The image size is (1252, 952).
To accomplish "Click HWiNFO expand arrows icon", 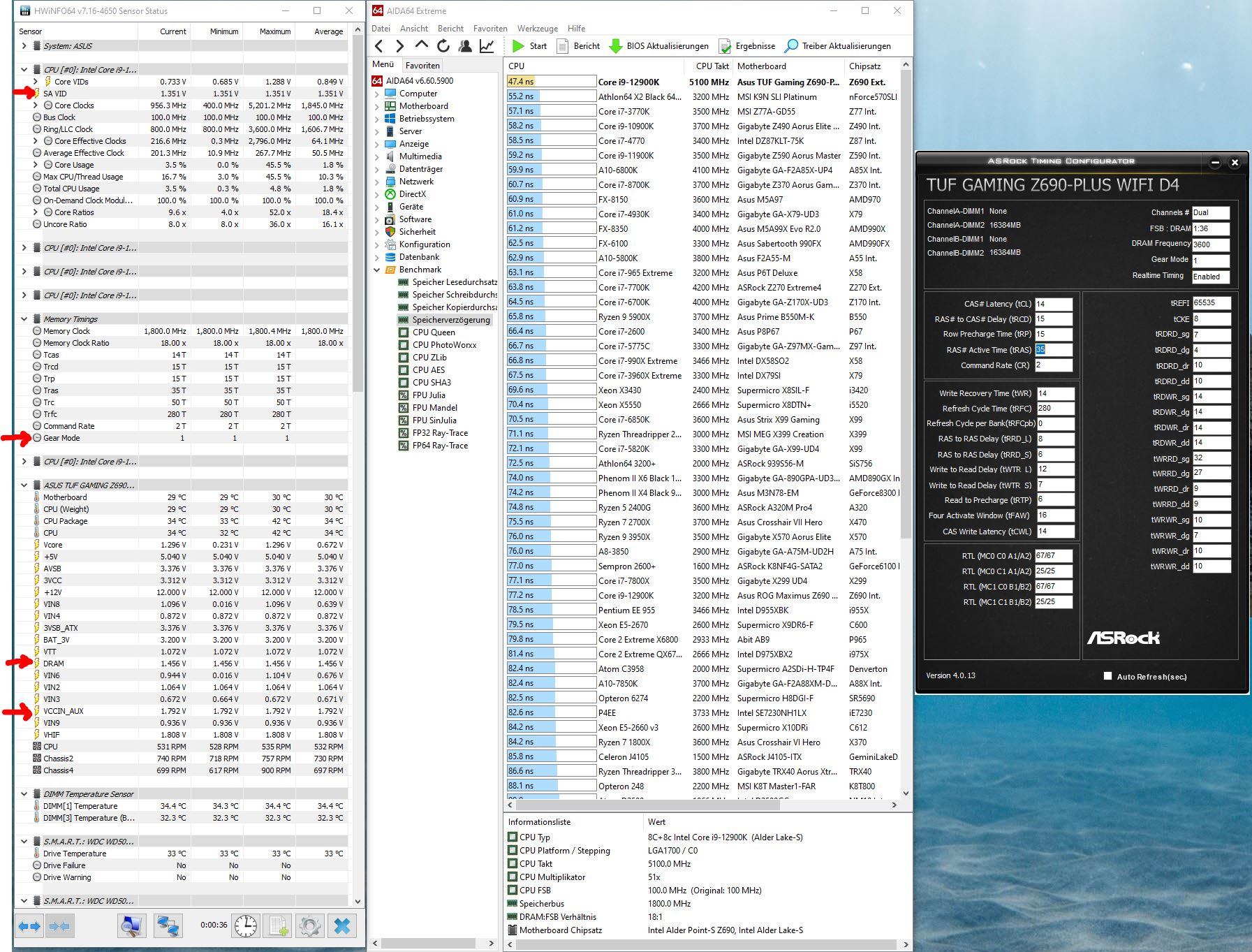I will click(x=29, y=926).
